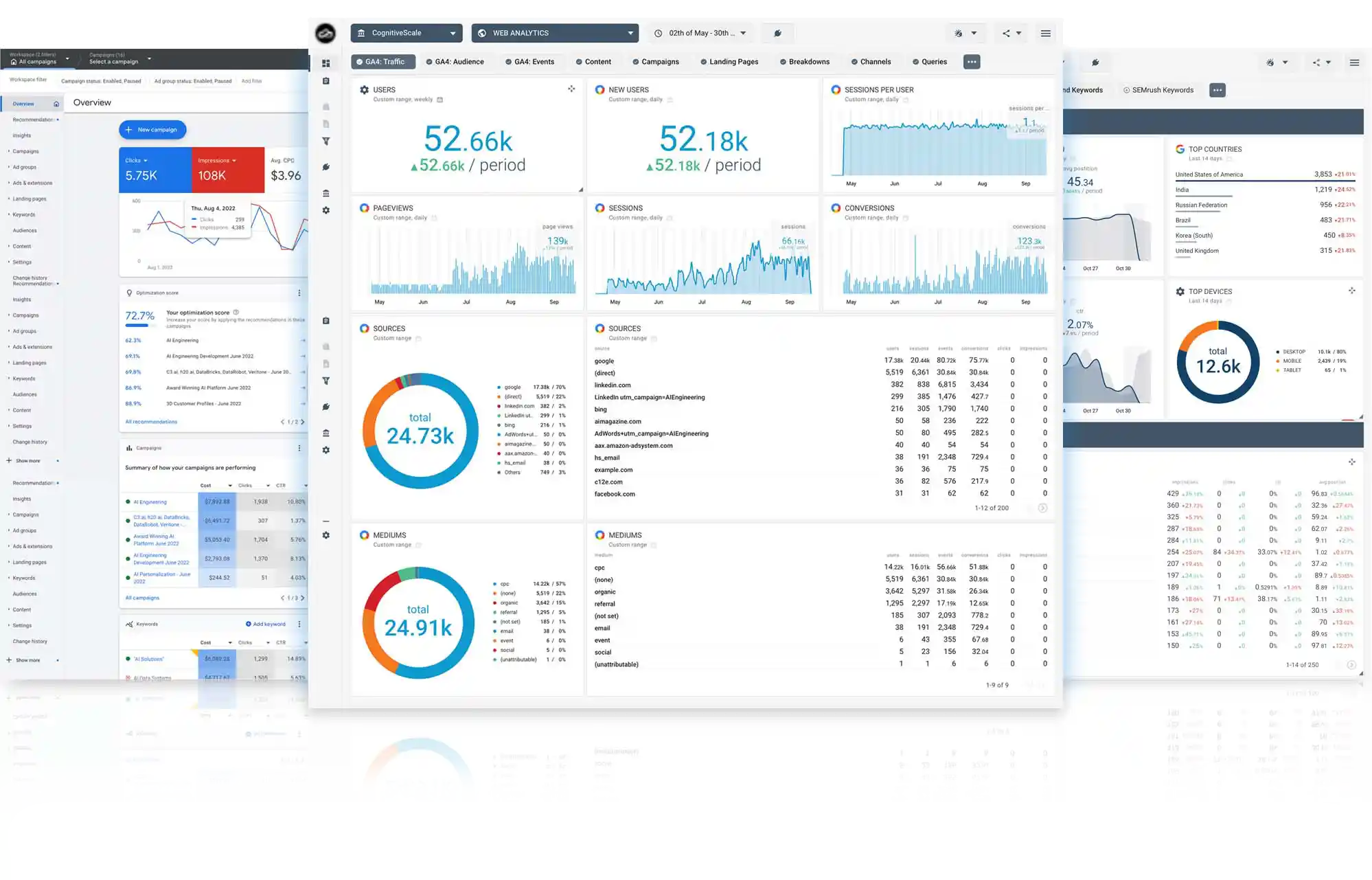
Task: Click the 'Add keyword' link
Action: pyautogui.click(x=266, y=624)
